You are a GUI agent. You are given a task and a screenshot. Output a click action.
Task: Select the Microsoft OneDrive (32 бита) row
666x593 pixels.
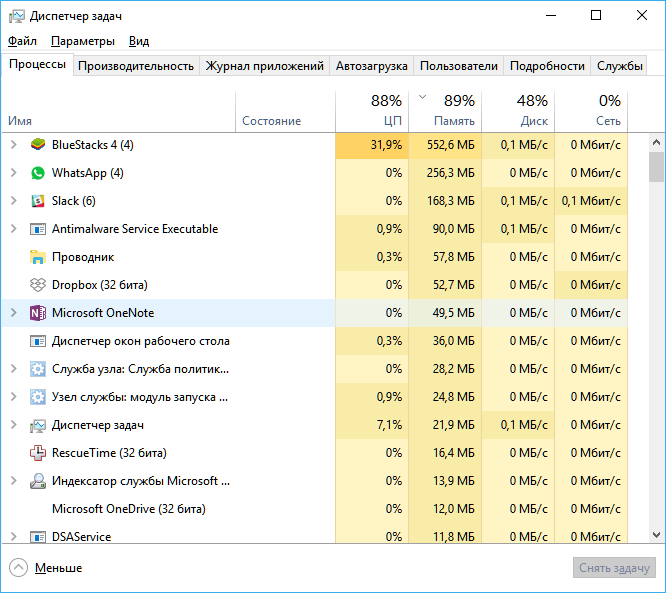point(314,509)
